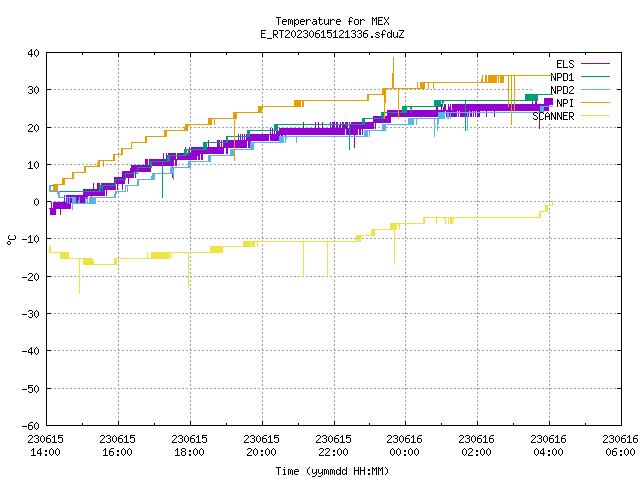Click the °C y-axis unit label
This screenshot has width=640, height=480.
11,240
